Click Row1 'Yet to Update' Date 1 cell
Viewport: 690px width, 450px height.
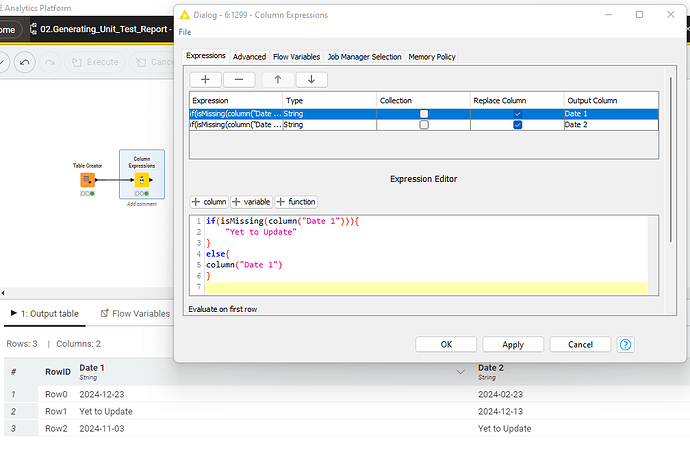pyautogui.click(x=106, y=412)
